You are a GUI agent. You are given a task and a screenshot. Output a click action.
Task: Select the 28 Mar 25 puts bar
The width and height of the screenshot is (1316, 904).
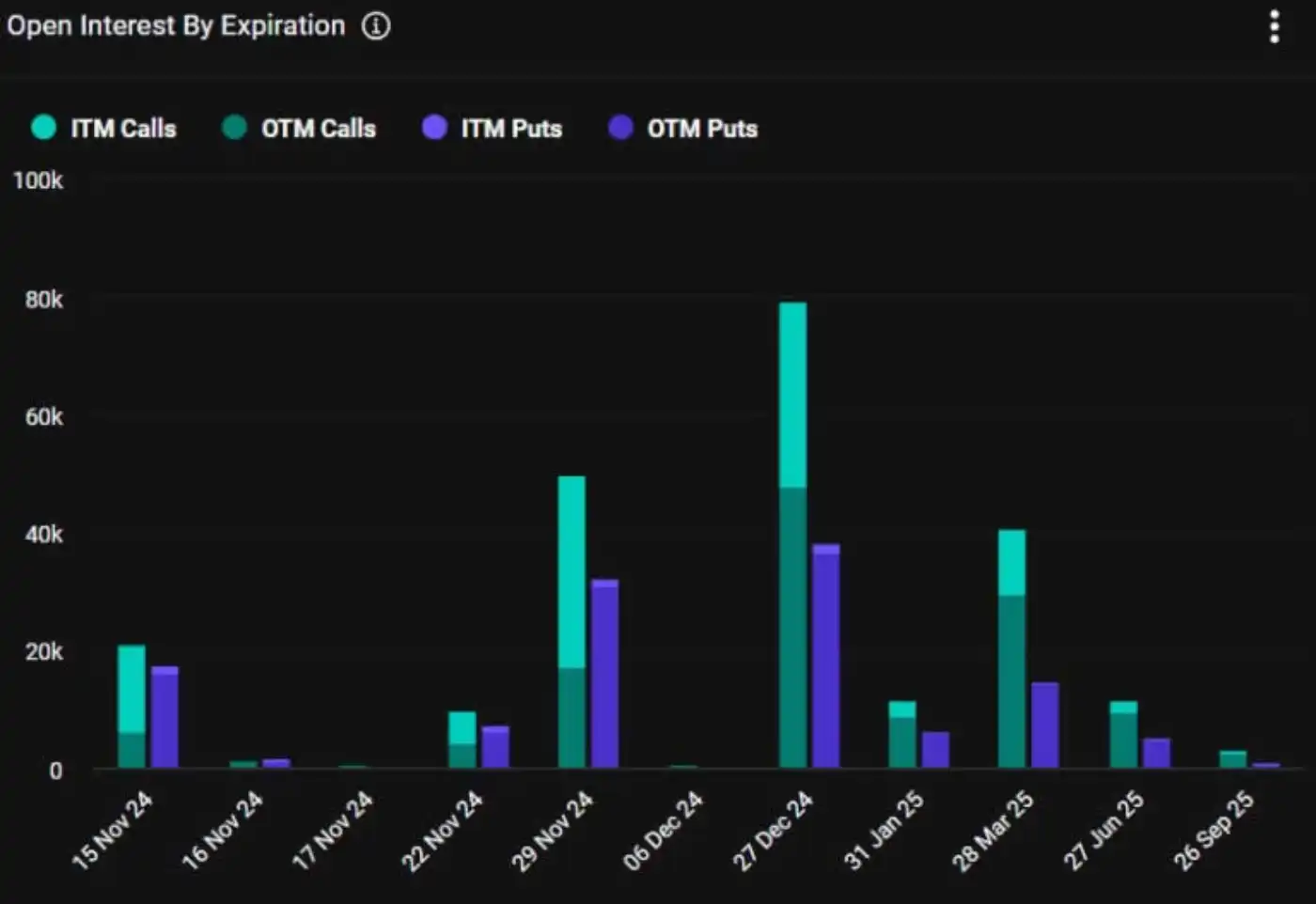[1045, 725]
